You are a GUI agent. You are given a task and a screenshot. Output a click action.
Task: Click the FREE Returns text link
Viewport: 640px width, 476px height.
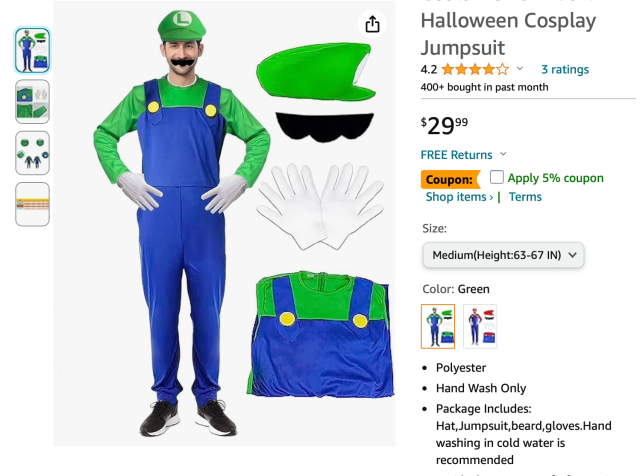tap(457, 155)
